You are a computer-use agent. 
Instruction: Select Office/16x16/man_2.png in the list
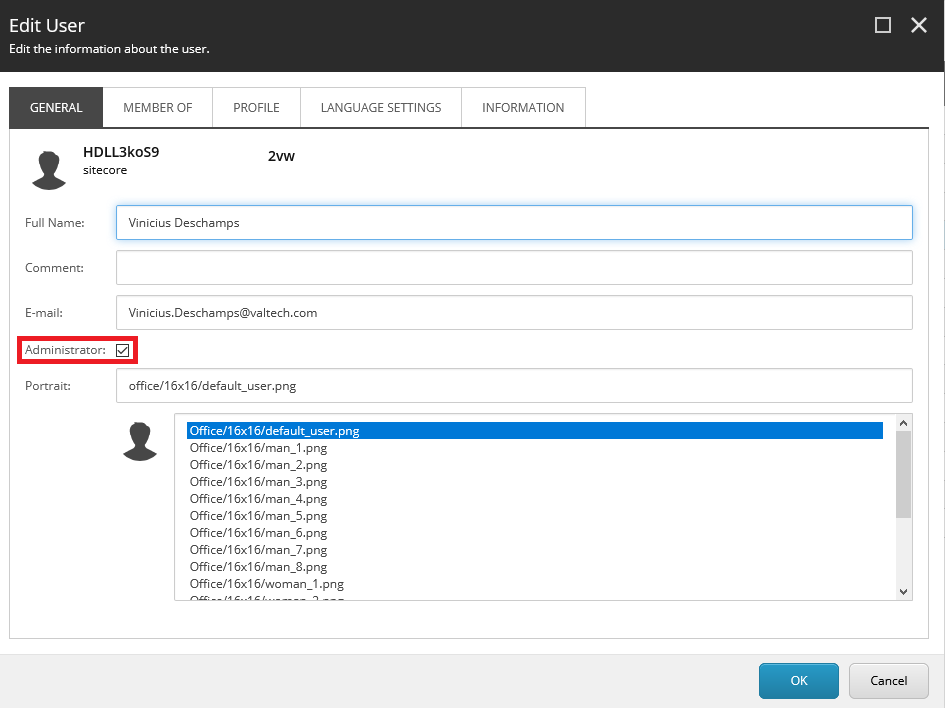(x=535, y=465)
